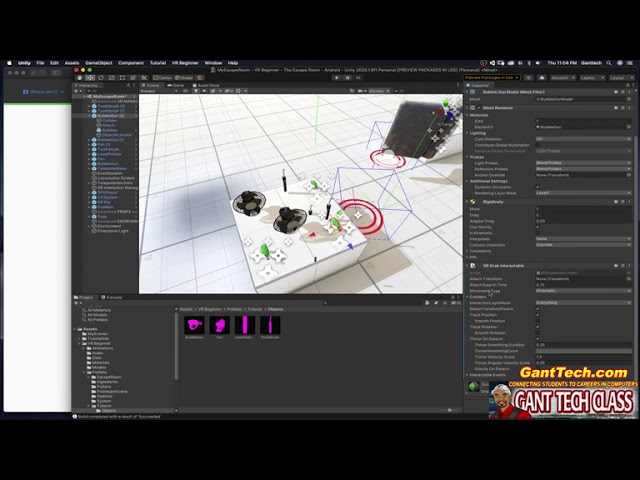Select the BubbleGun prefab thumbnail
640x480 pixels.
pos(194,327)
